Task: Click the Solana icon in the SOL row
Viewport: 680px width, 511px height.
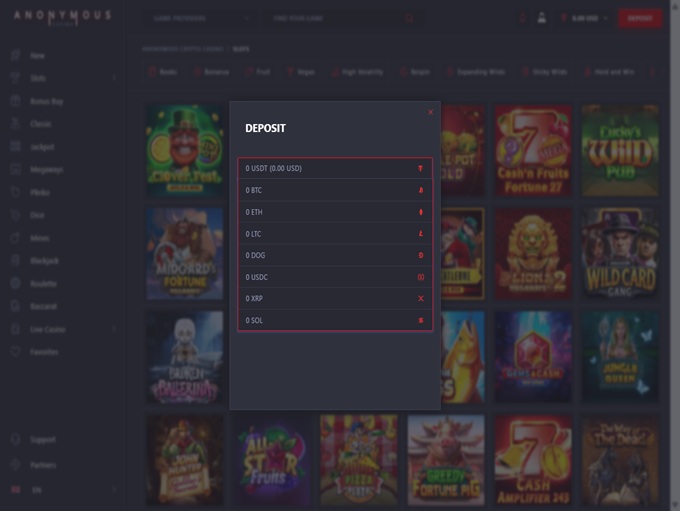Action: pos(421,321)
